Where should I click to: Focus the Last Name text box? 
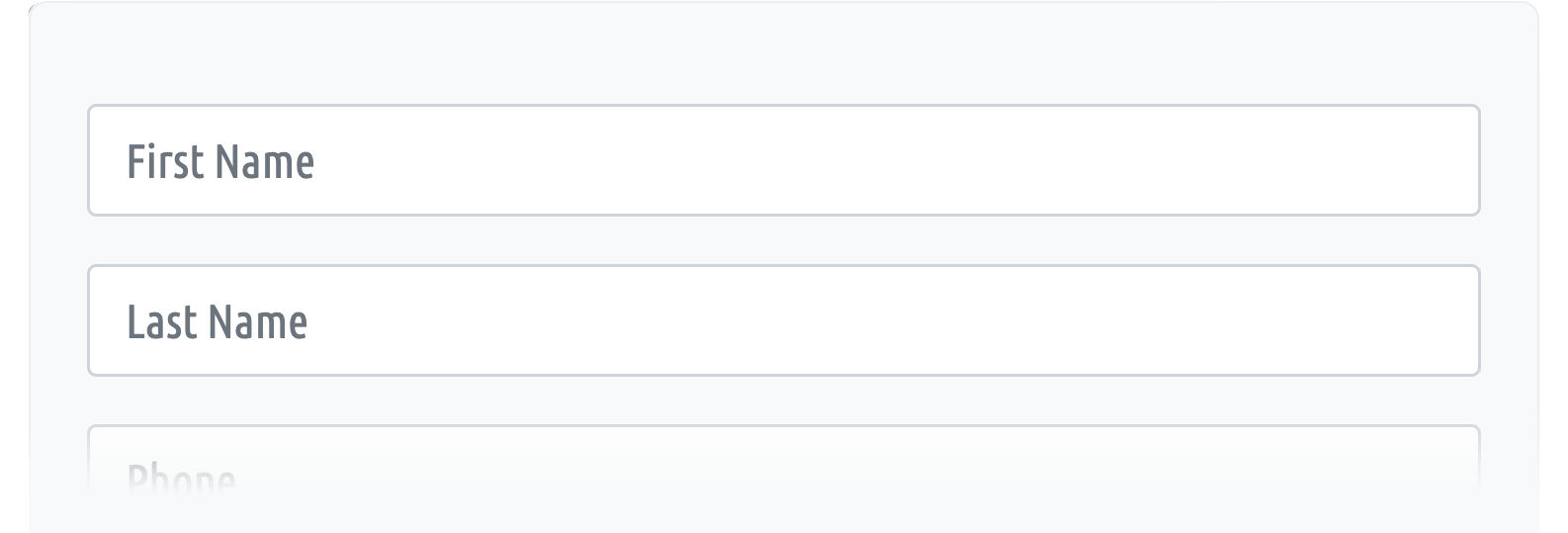[784, 320]
